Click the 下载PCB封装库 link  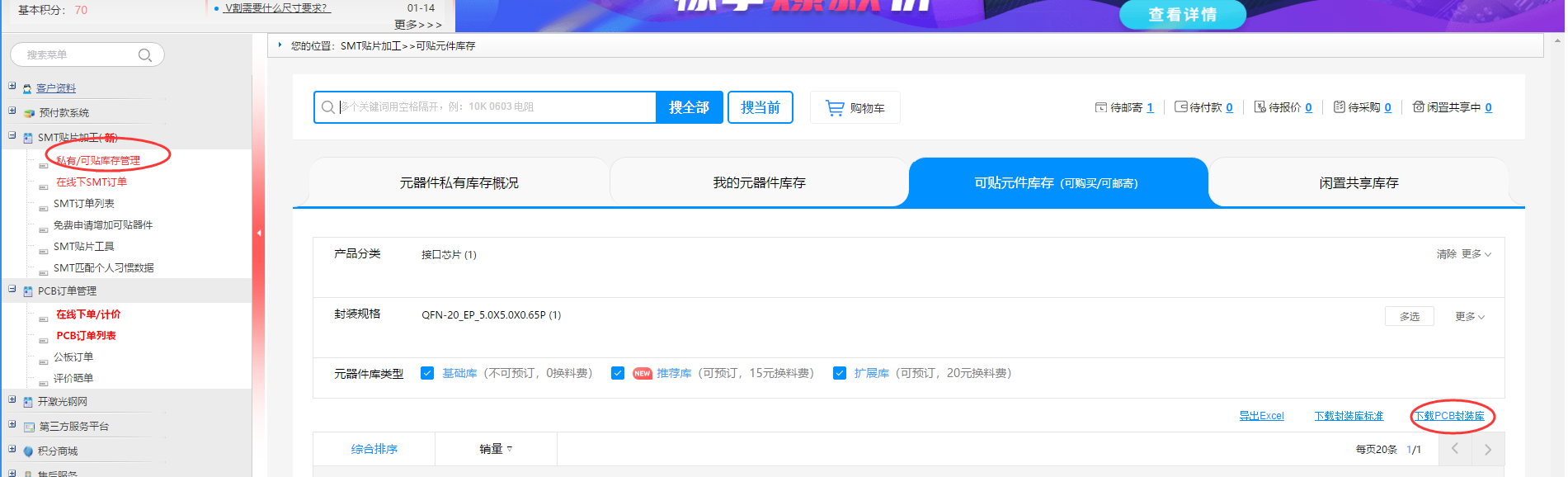1449,416
